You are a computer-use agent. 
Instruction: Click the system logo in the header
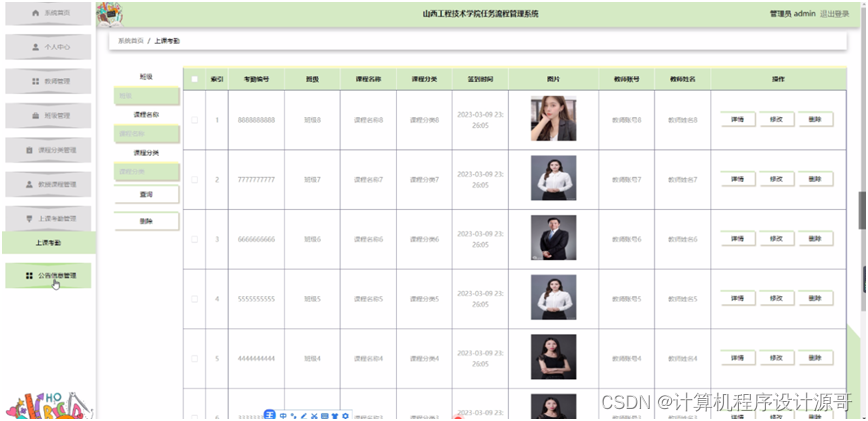point(110,14)
